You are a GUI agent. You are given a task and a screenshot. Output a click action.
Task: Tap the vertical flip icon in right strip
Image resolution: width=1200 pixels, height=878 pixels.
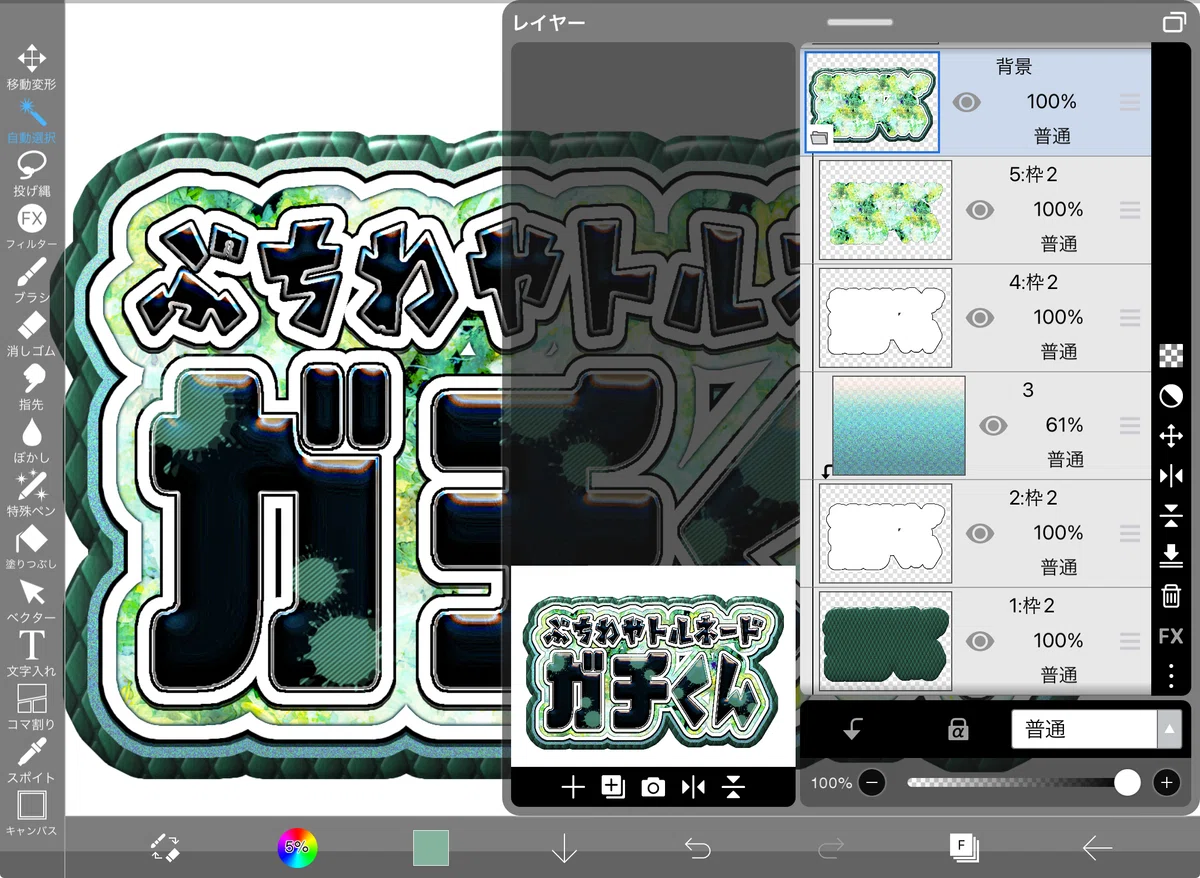[1171, 516]
